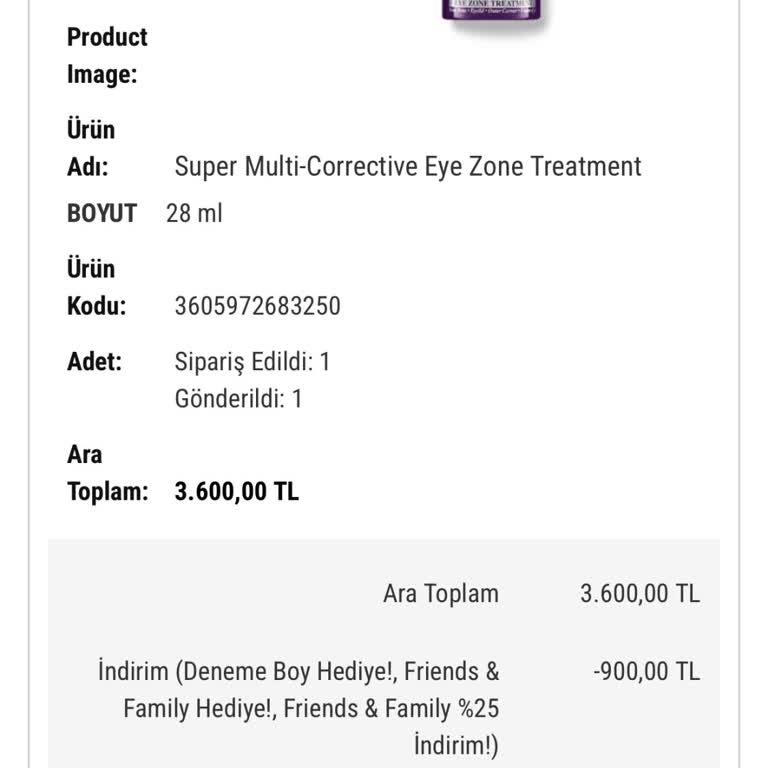Click the -900,00 TL discount amount
This screenshot has height=768, width=768.
point(646,671)
